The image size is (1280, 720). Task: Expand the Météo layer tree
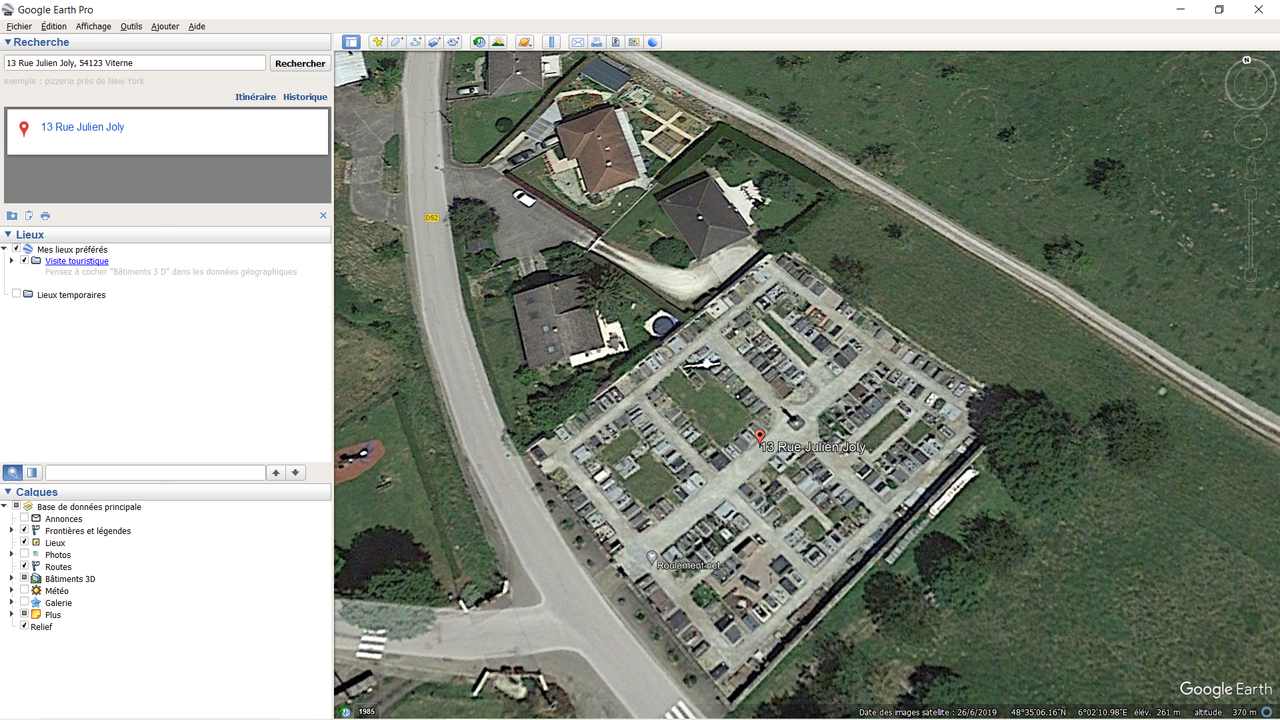[x=12, y=590]
